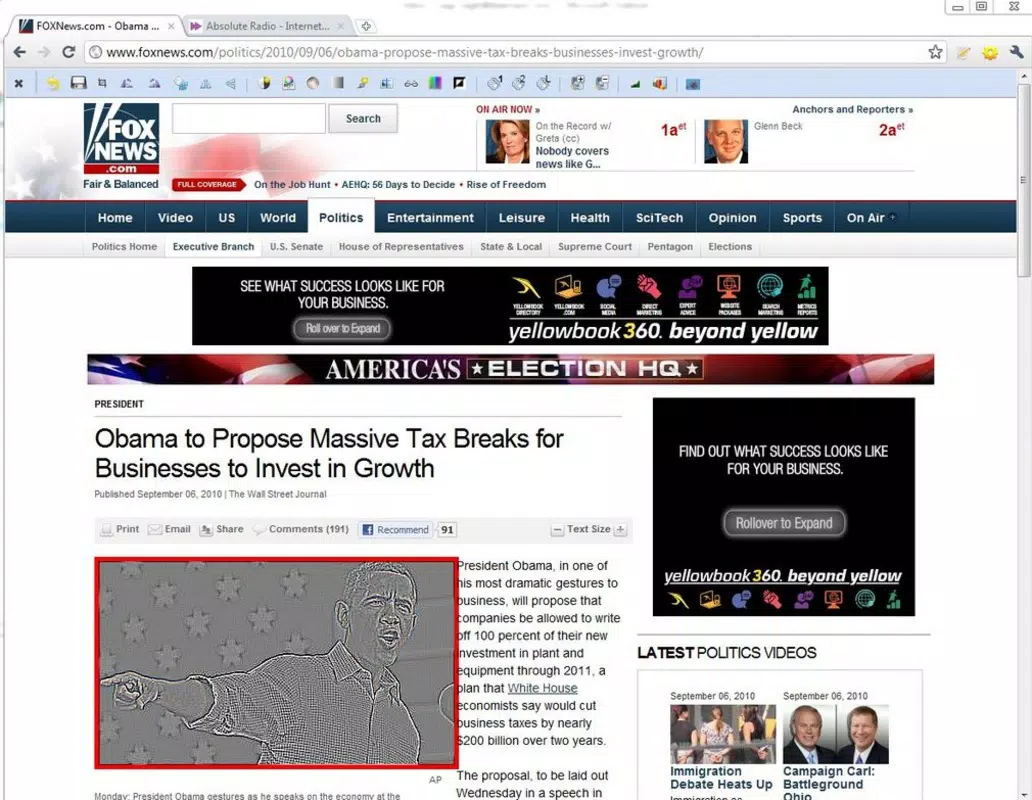
Task: Click the half yellow half black circle icon
Action: [x=265, y=83]
